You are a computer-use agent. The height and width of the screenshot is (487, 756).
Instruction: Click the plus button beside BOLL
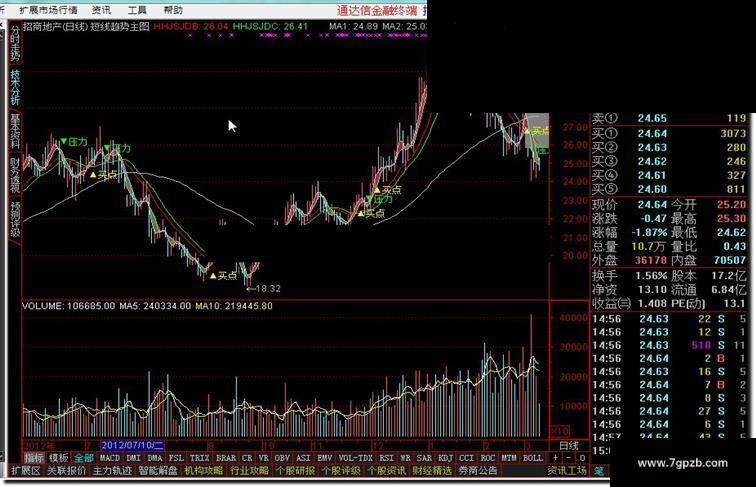tap(556, 458)
